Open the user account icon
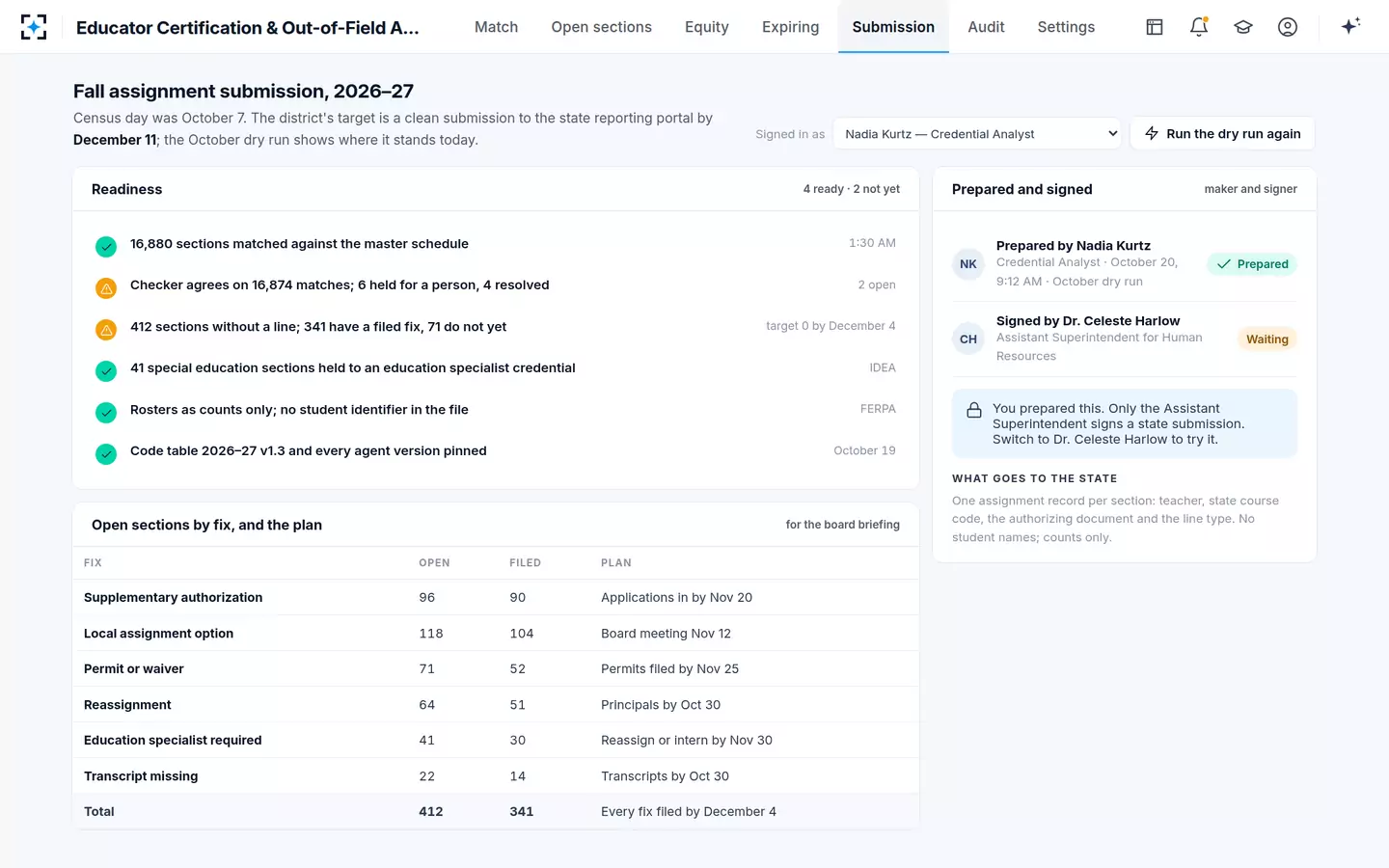Screen dimensions: 1389x868 1288,27
